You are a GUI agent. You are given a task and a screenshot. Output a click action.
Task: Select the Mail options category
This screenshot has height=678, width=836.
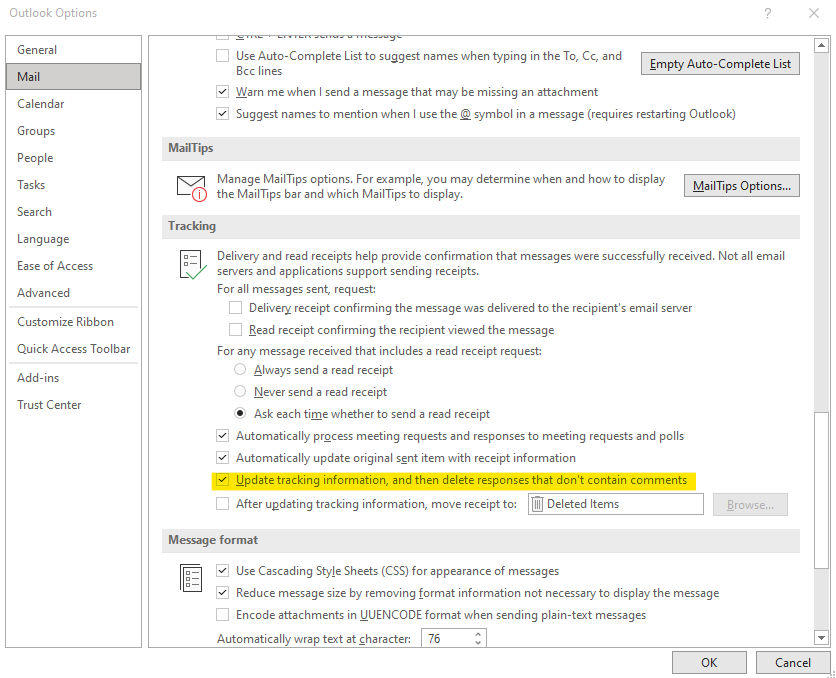tap(74, 77)
